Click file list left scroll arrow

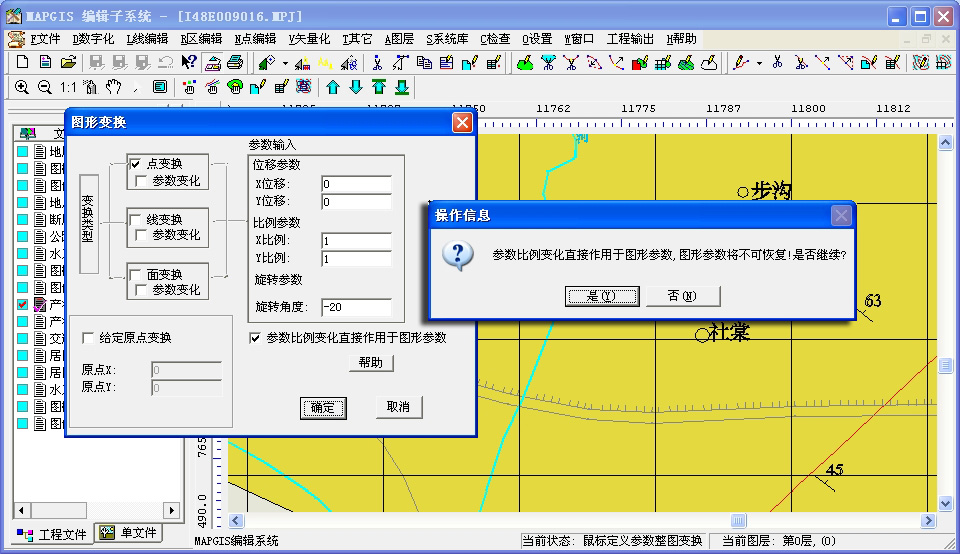(x=21, y=510)
